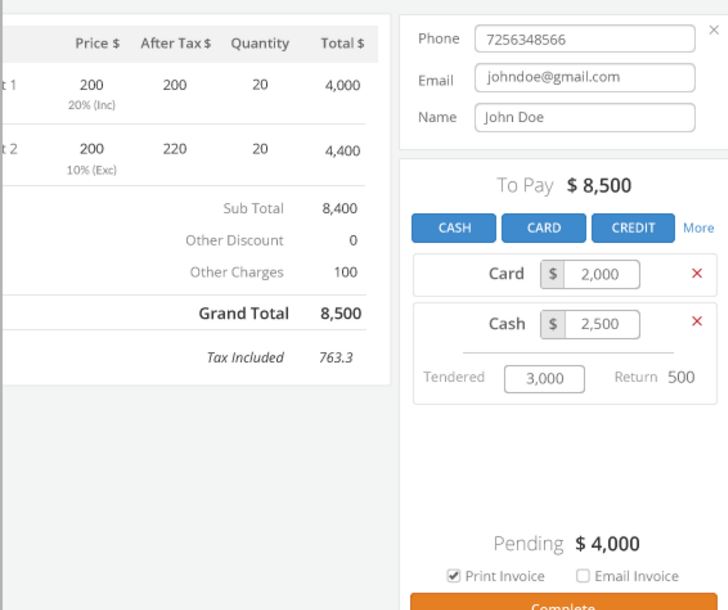Enable the Email Invoice checkbox
Viewport: 728px width, 610px height.
[583, 576]
